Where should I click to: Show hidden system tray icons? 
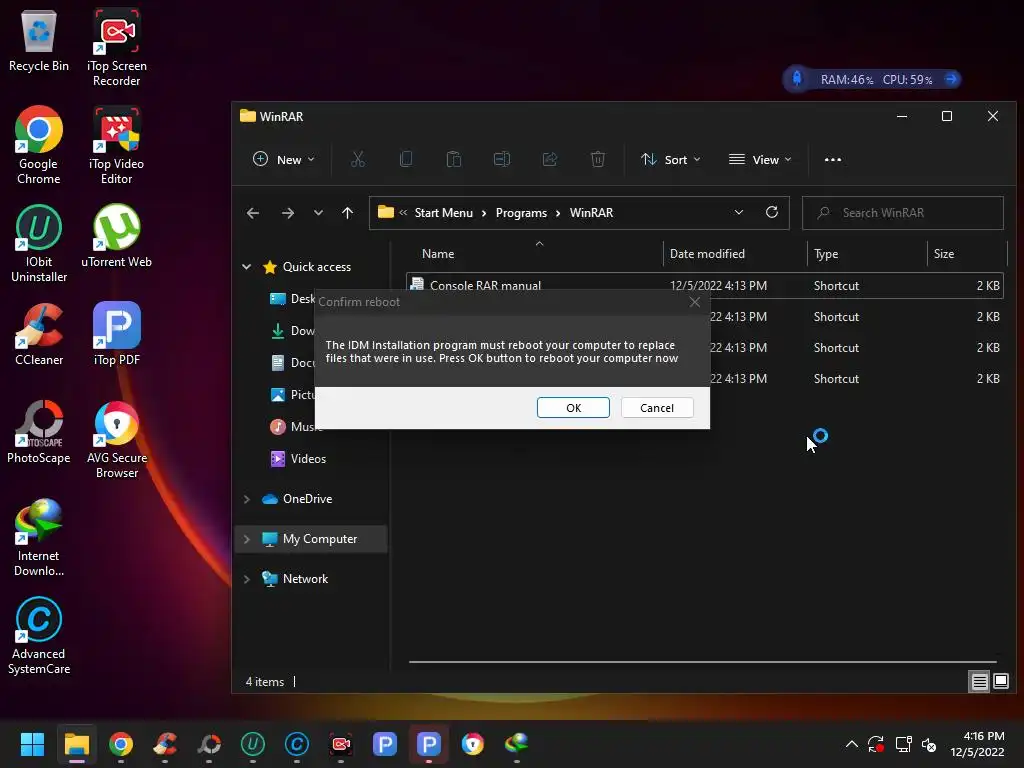coord(852,744)
